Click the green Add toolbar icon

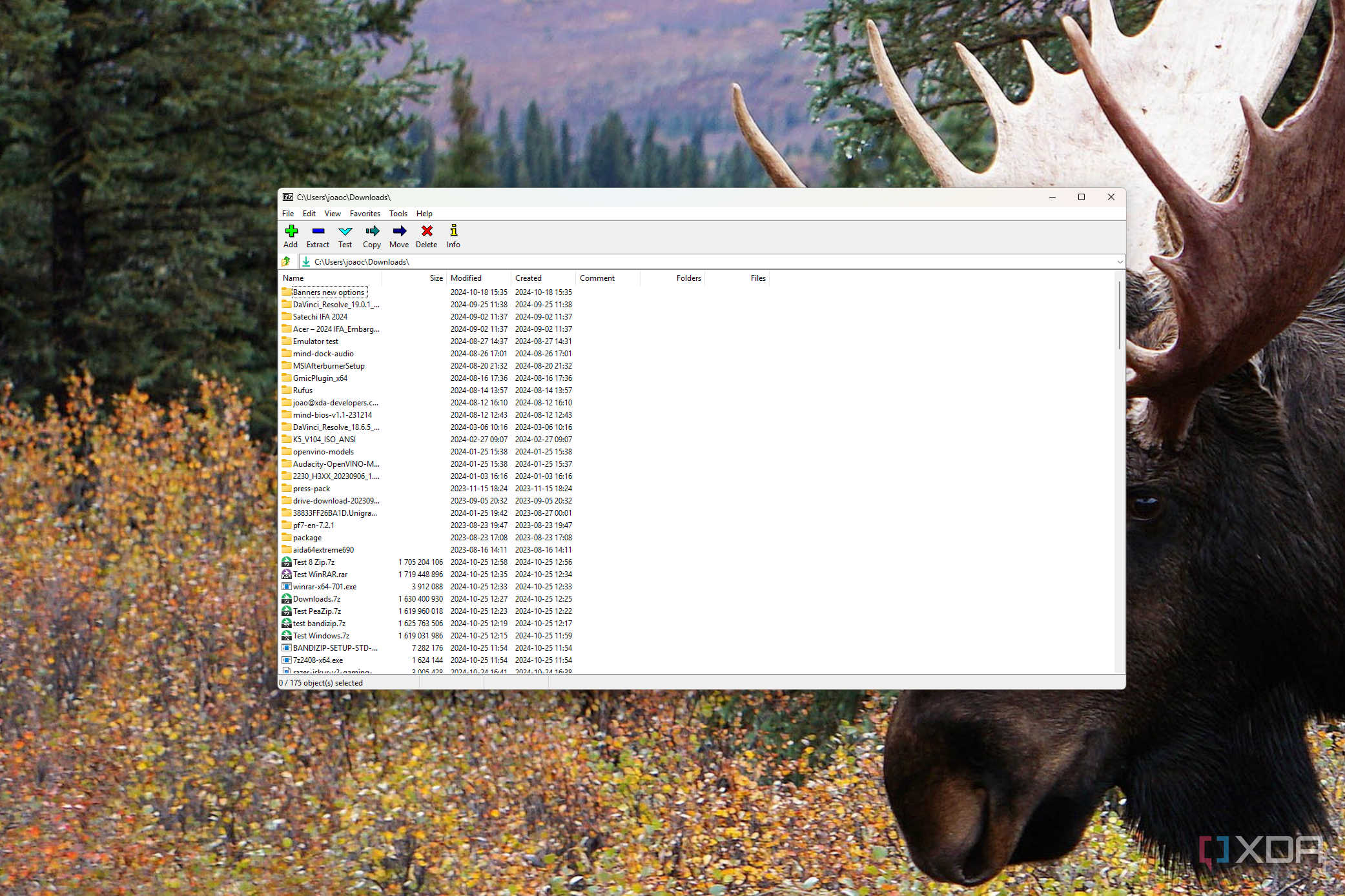pos(291,231)
